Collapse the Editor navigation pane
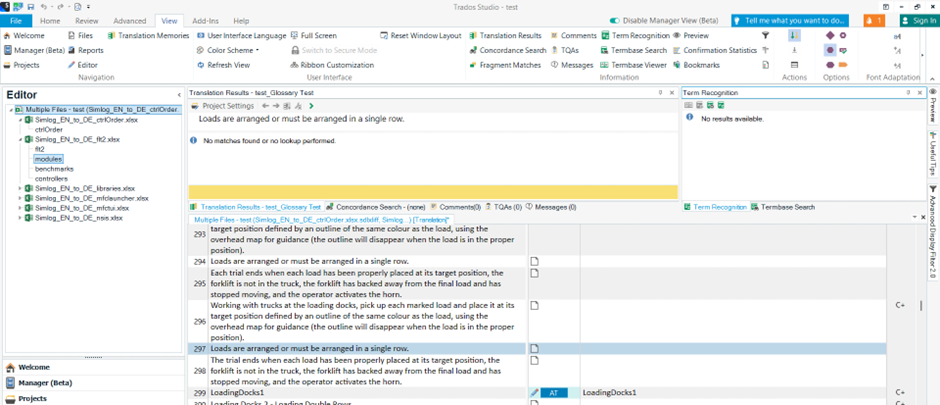Viewport: 940px width, 405px height. pos(179,95)
